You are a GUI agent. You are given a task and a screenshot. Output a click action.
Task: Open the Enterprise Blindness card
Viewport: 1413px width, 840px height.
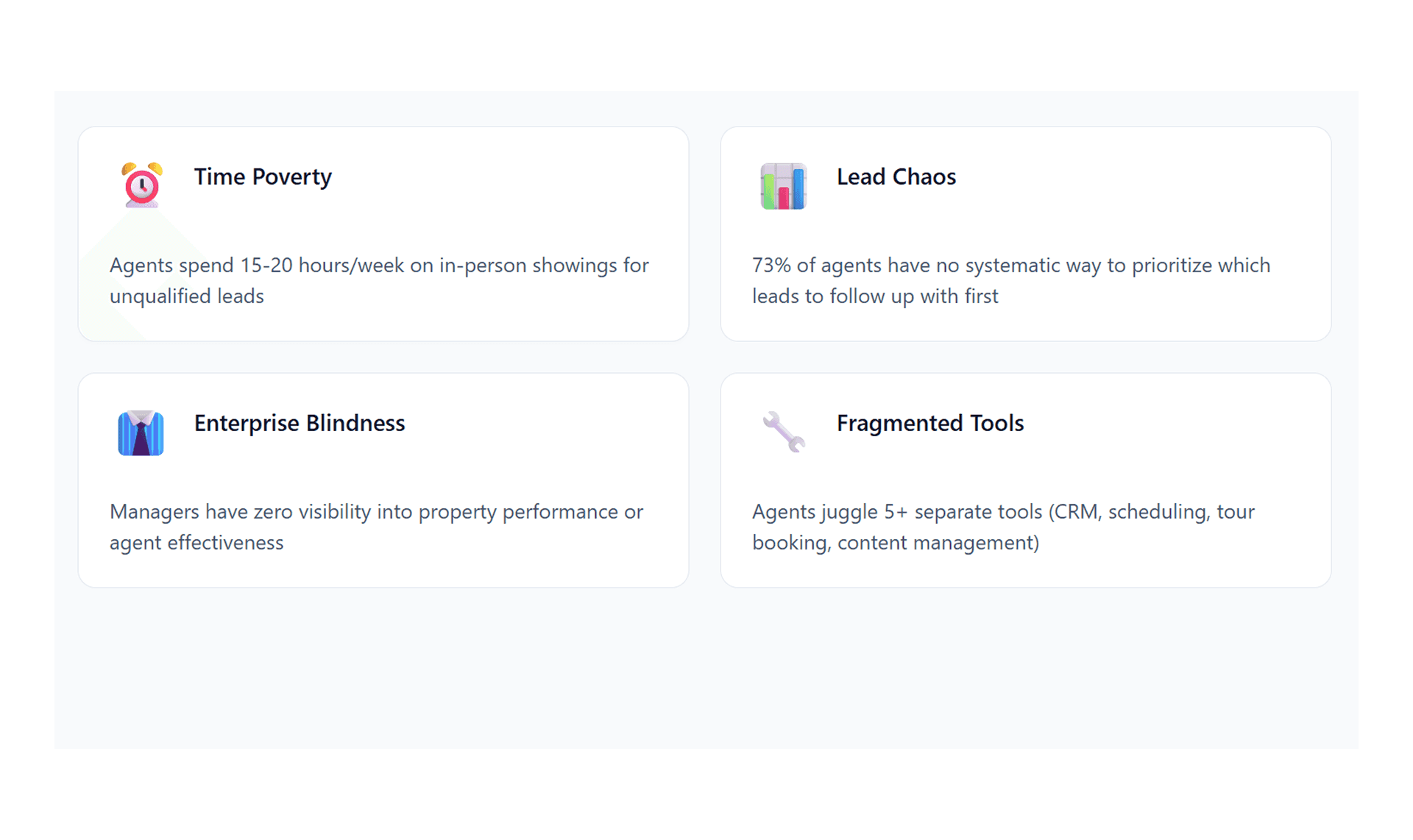point(383,480)
